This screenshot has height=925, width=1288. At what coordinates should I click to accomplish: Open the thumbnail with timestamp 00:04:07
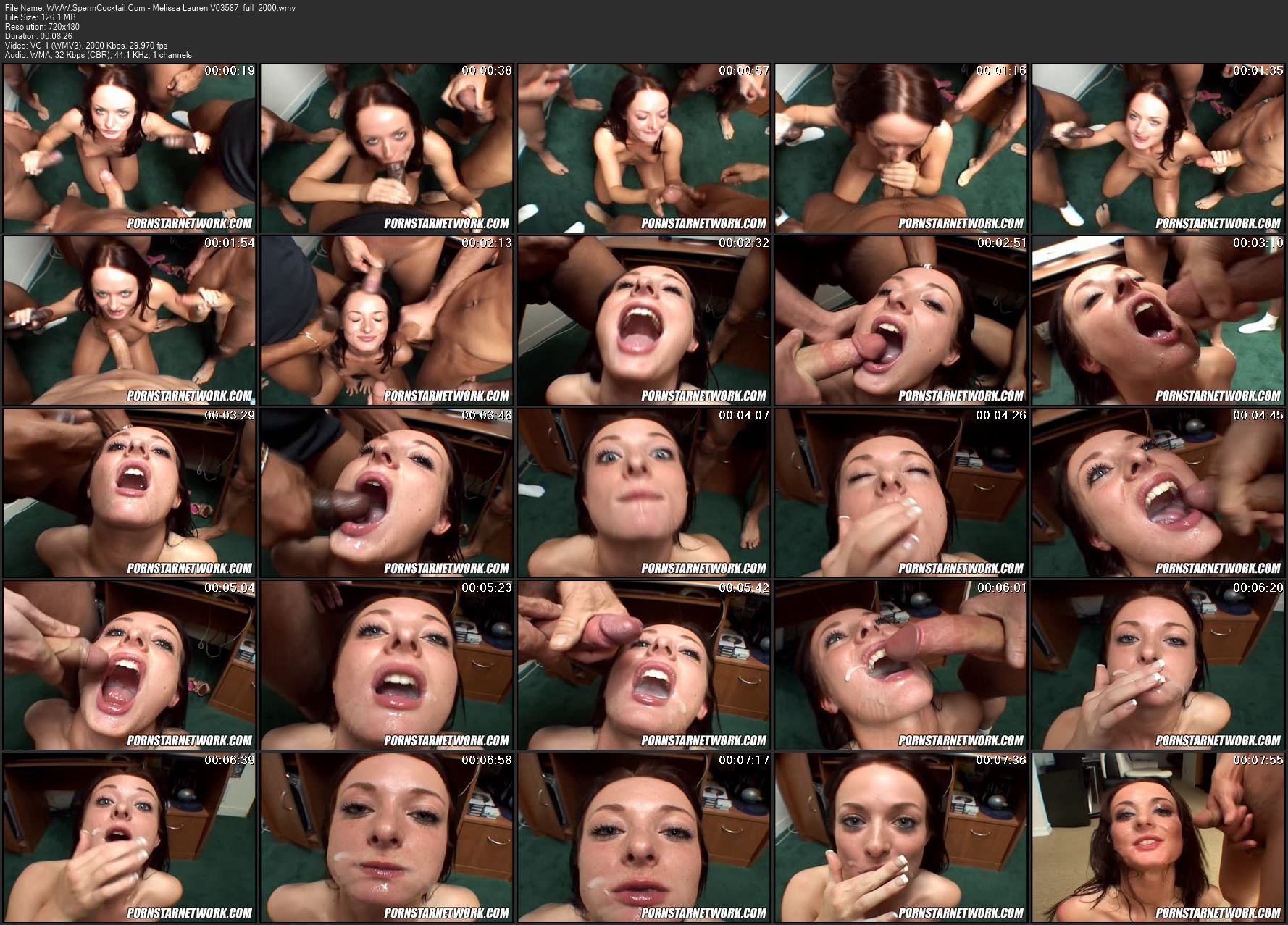tap(644, 493)
